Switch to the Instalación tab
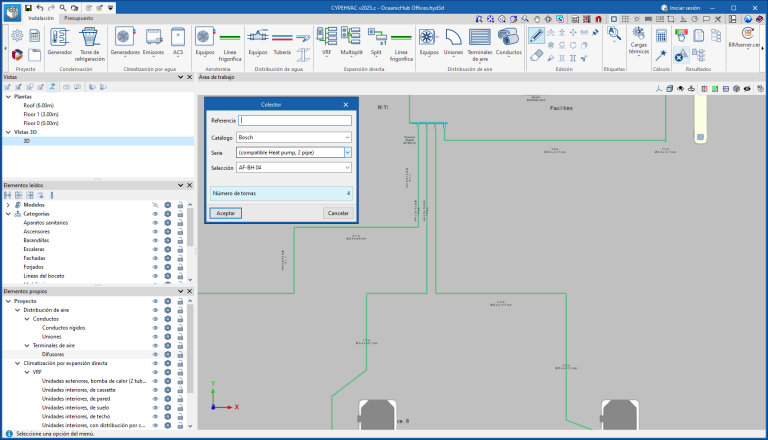 click(41, 18)
